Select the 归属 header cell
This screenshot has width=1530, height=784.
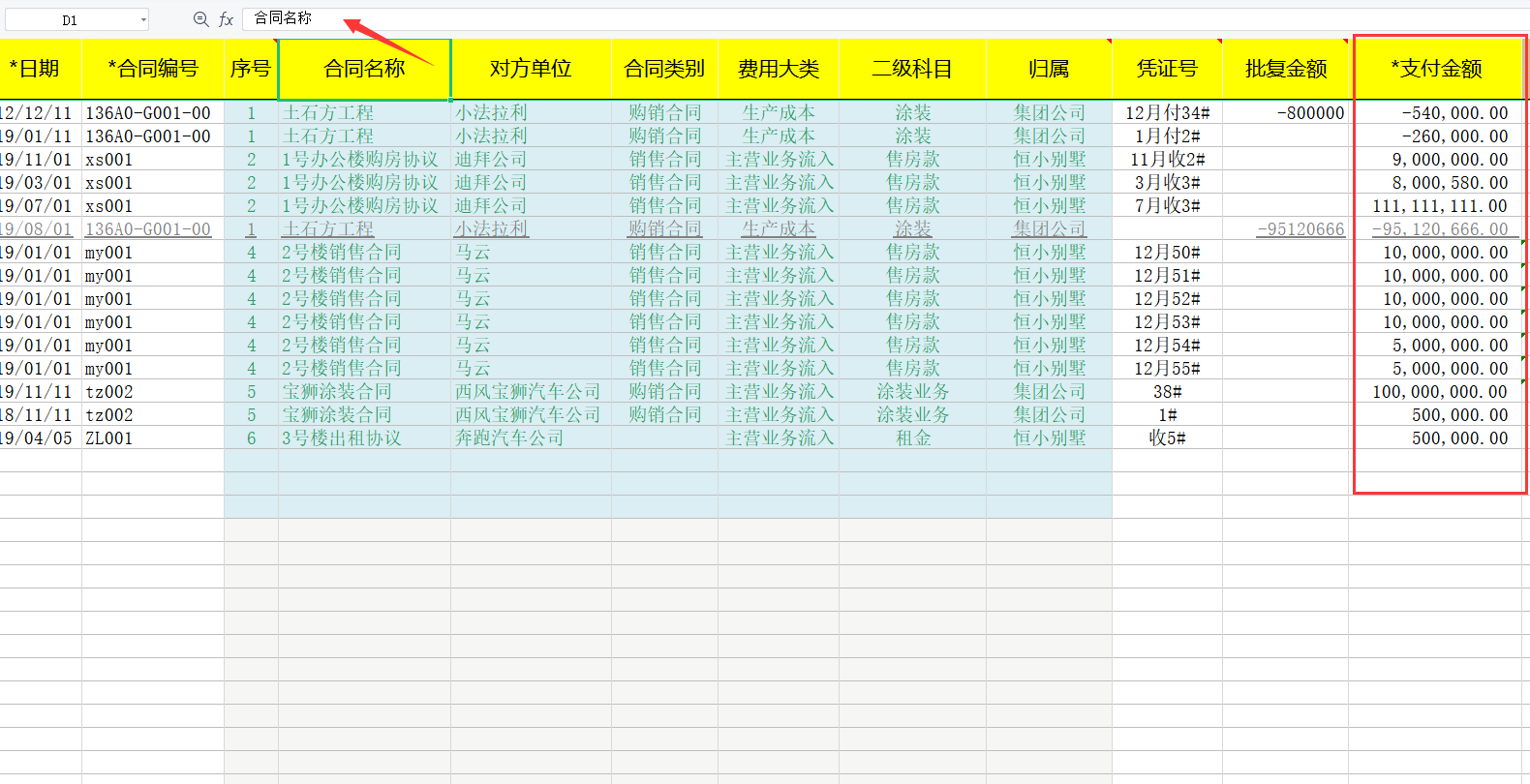[x=1049, y=69]
